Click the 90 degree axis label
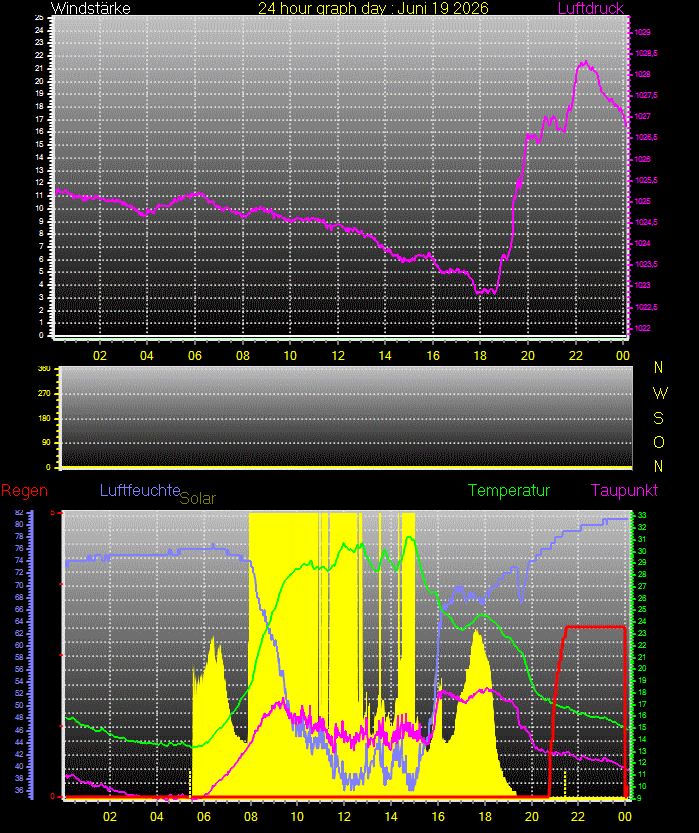The width and height of the screenshot is (699, 833). (x=47, y=443)
